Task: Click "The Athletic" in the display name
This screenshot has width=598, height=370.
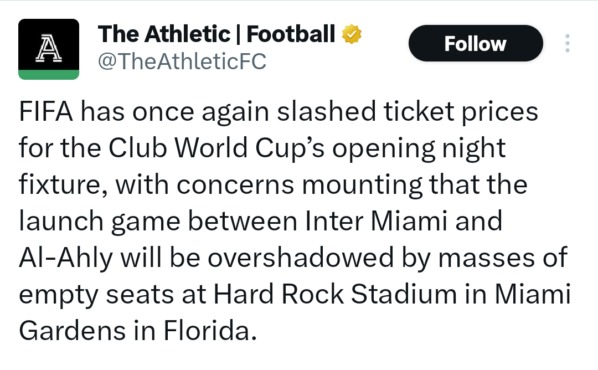Action: pyautogui.click(x=164, y=34)
